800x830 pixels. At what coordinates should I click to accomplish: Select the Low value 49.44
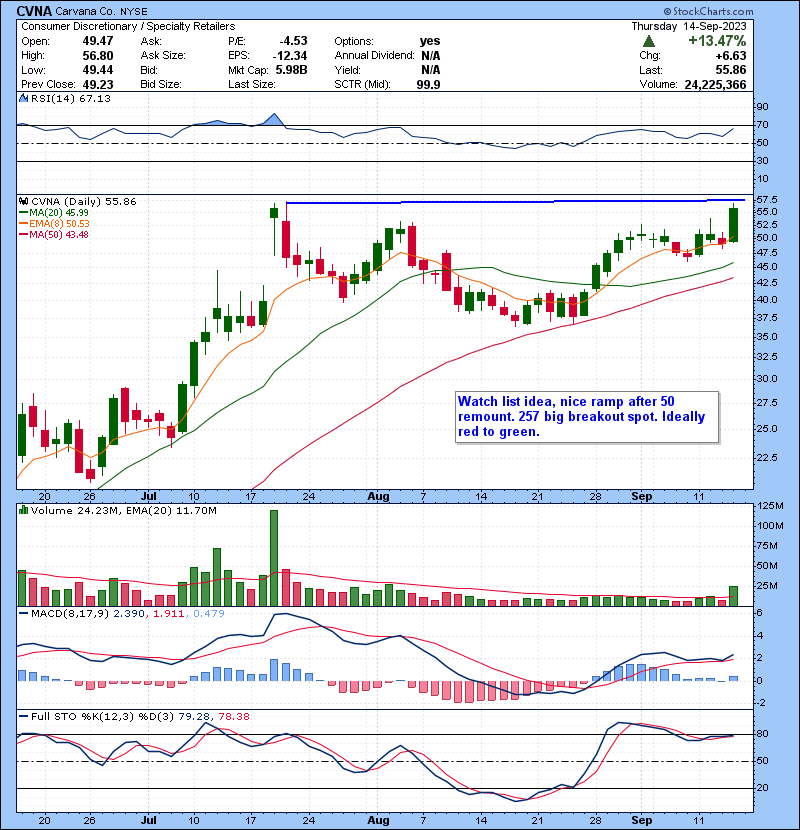98,70
